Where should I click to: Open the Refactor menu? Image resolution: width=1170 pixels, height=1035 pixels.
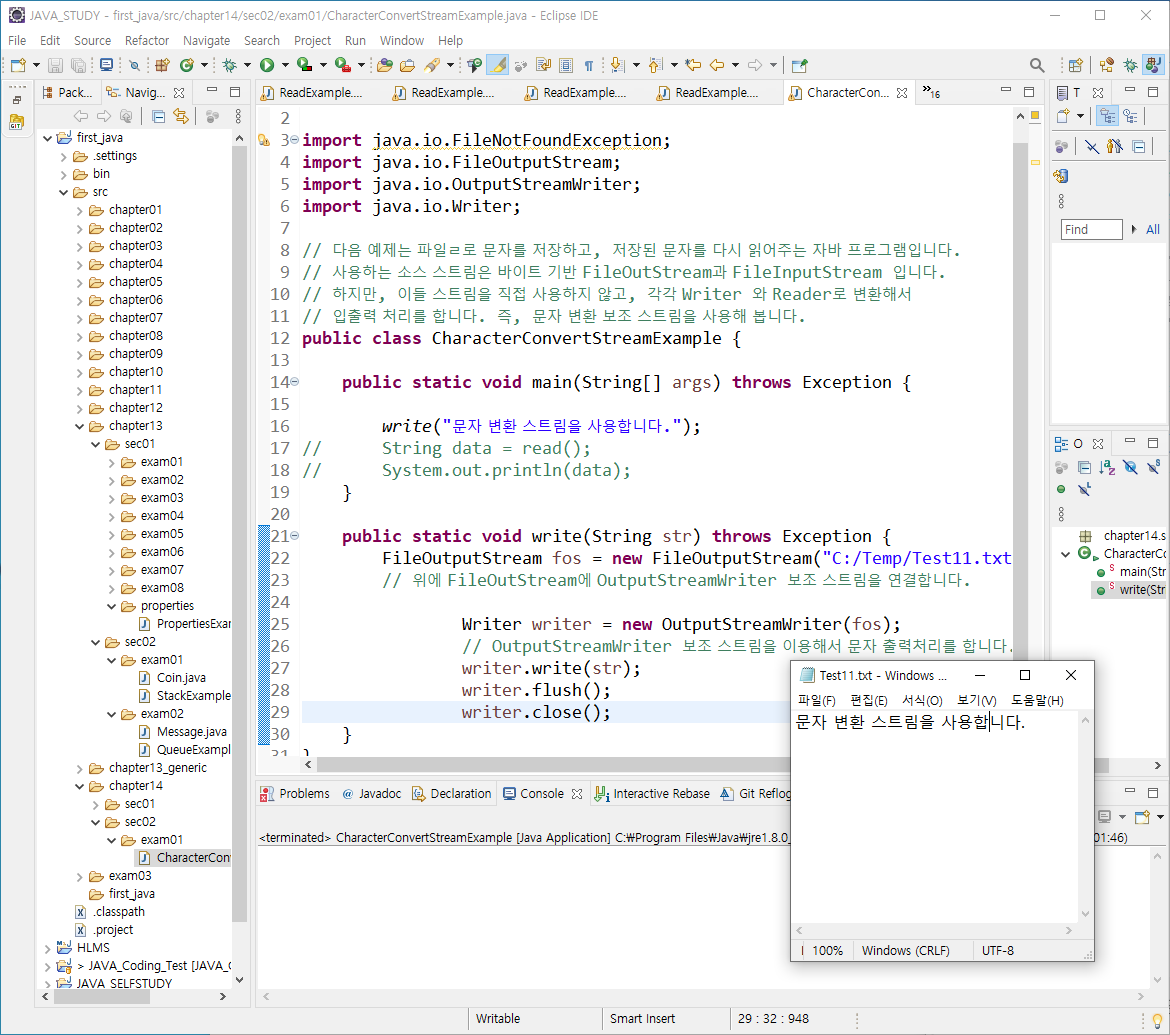(147, 41)
